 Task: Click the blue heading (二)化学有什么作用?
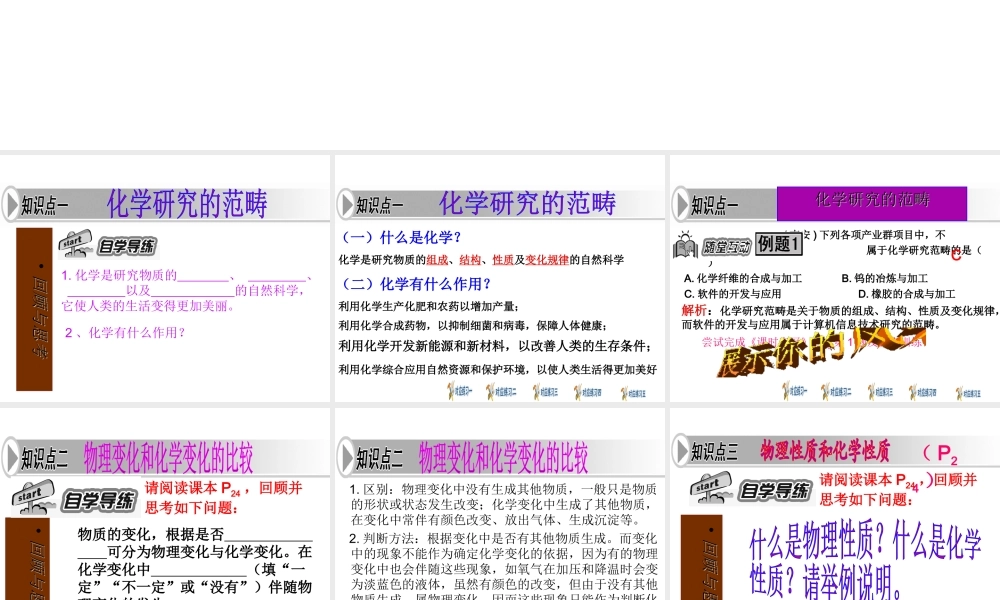(x=416, y=284)
